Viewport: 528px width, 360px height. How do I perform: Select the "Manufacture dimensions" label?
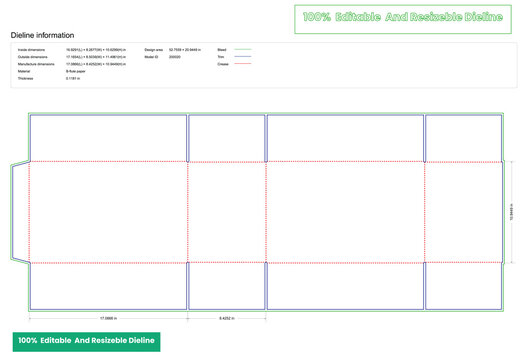[x=36, y=64]
